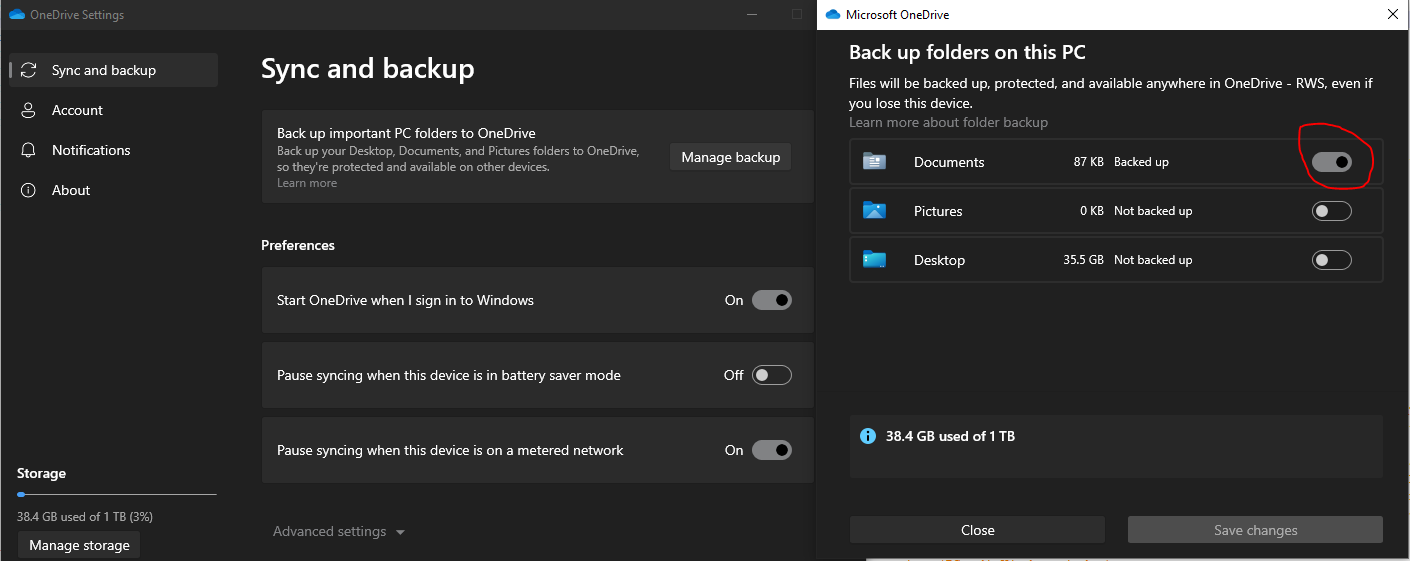
Task: Click 'Back up important PC folders to OneDrive' text
Action: tap(406, 133)
